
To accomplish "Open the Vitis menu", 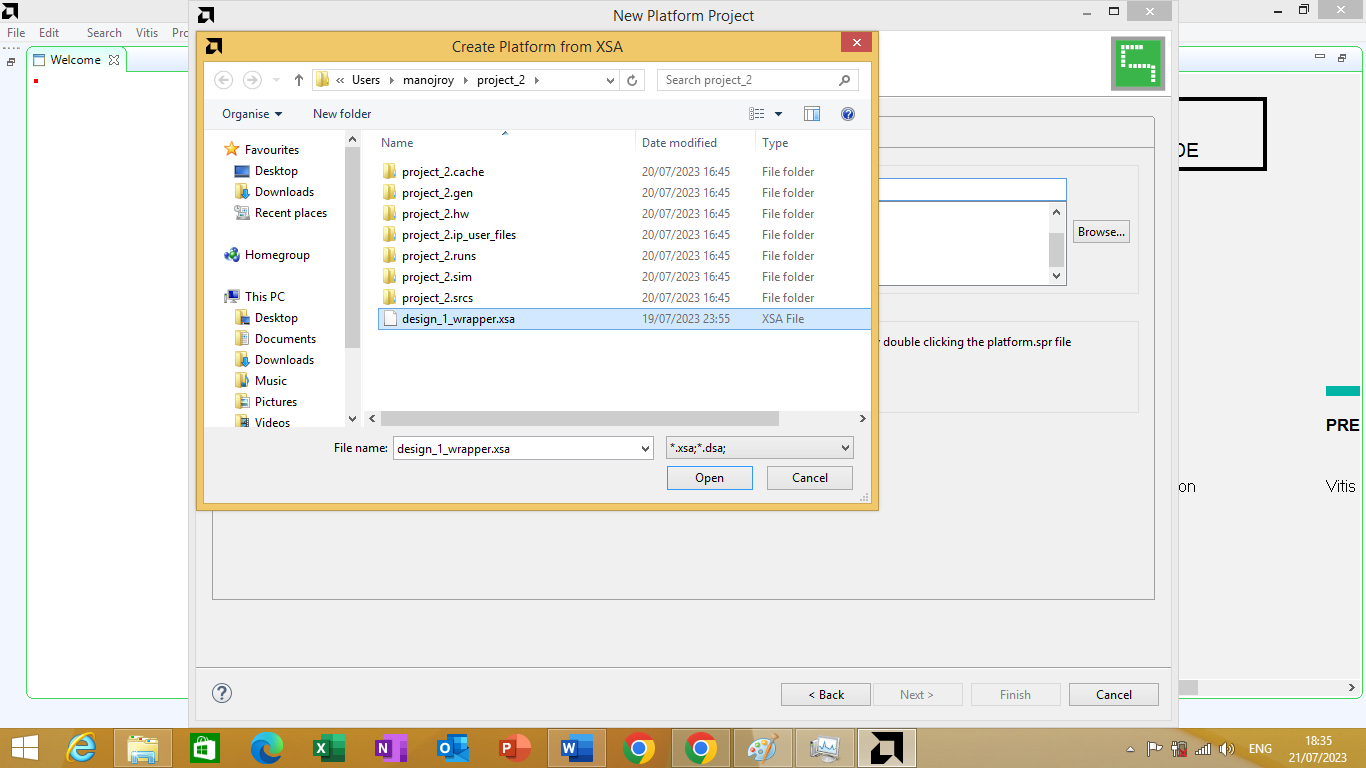I will (x=147, y=33).
